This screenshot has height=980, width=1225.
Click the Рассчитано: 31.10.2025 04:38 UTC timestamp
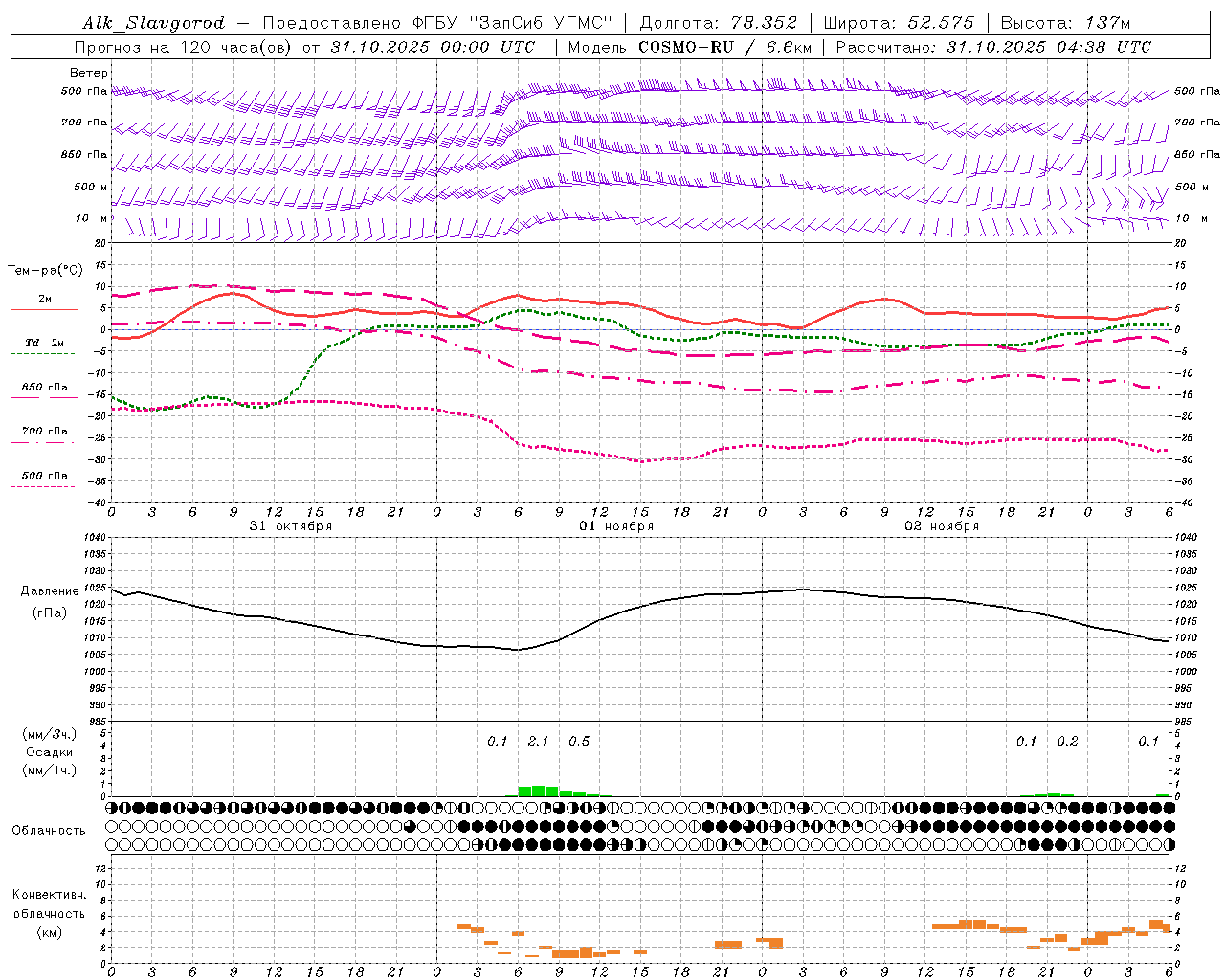pyautogui.click(x=993, y=47)
